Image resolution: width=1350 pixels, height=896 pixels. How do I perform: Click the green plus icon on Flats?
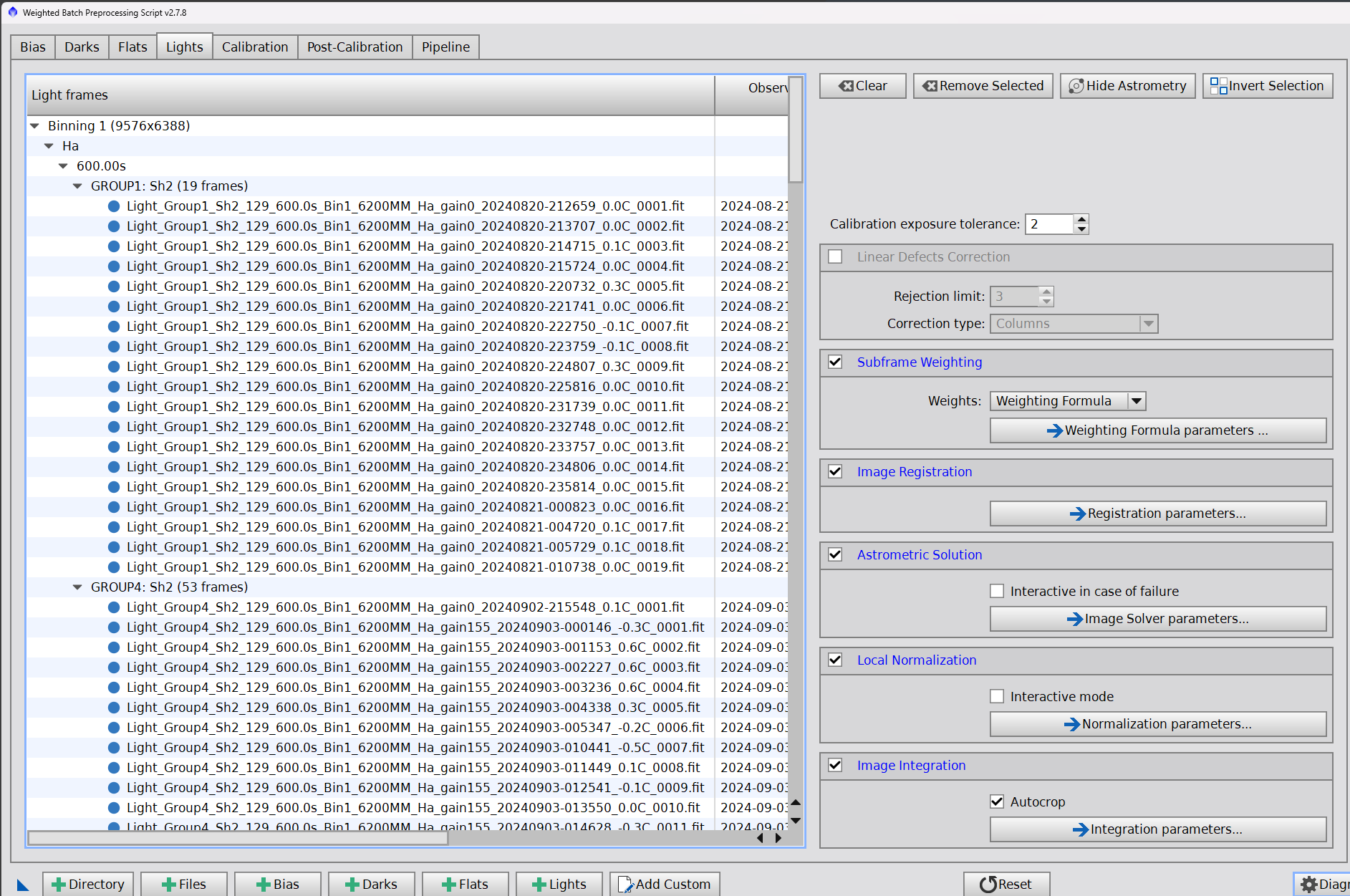(449, 885)
